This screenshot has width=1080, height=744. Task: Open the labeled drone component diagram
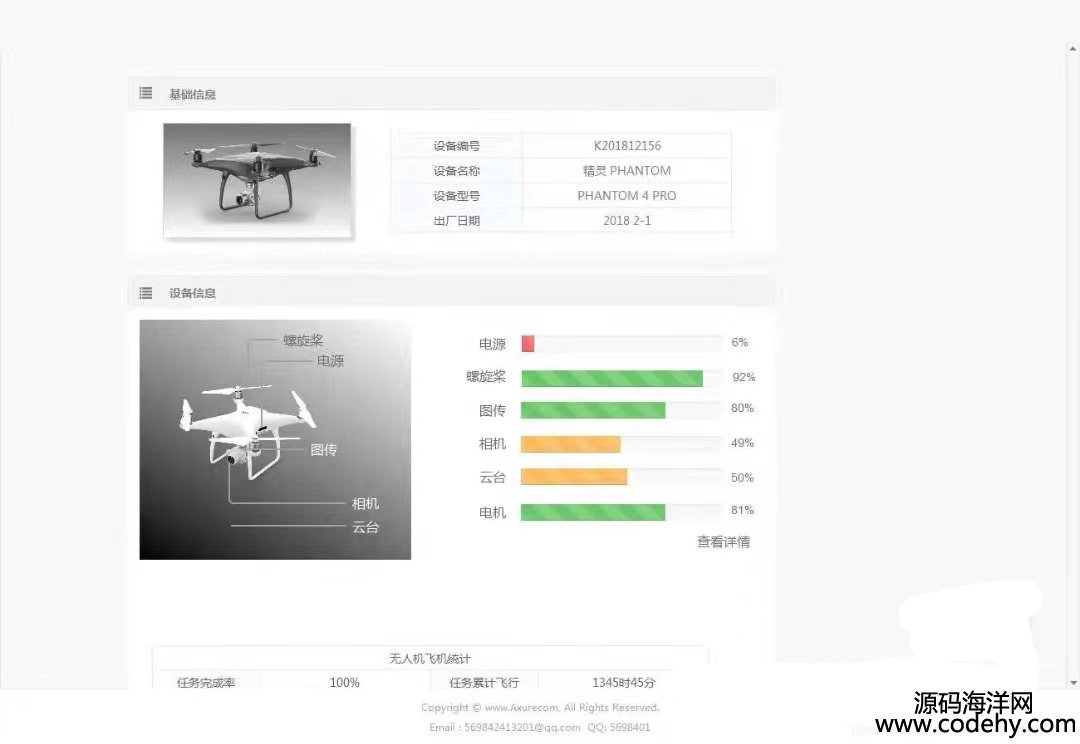(x=275, y=440)
